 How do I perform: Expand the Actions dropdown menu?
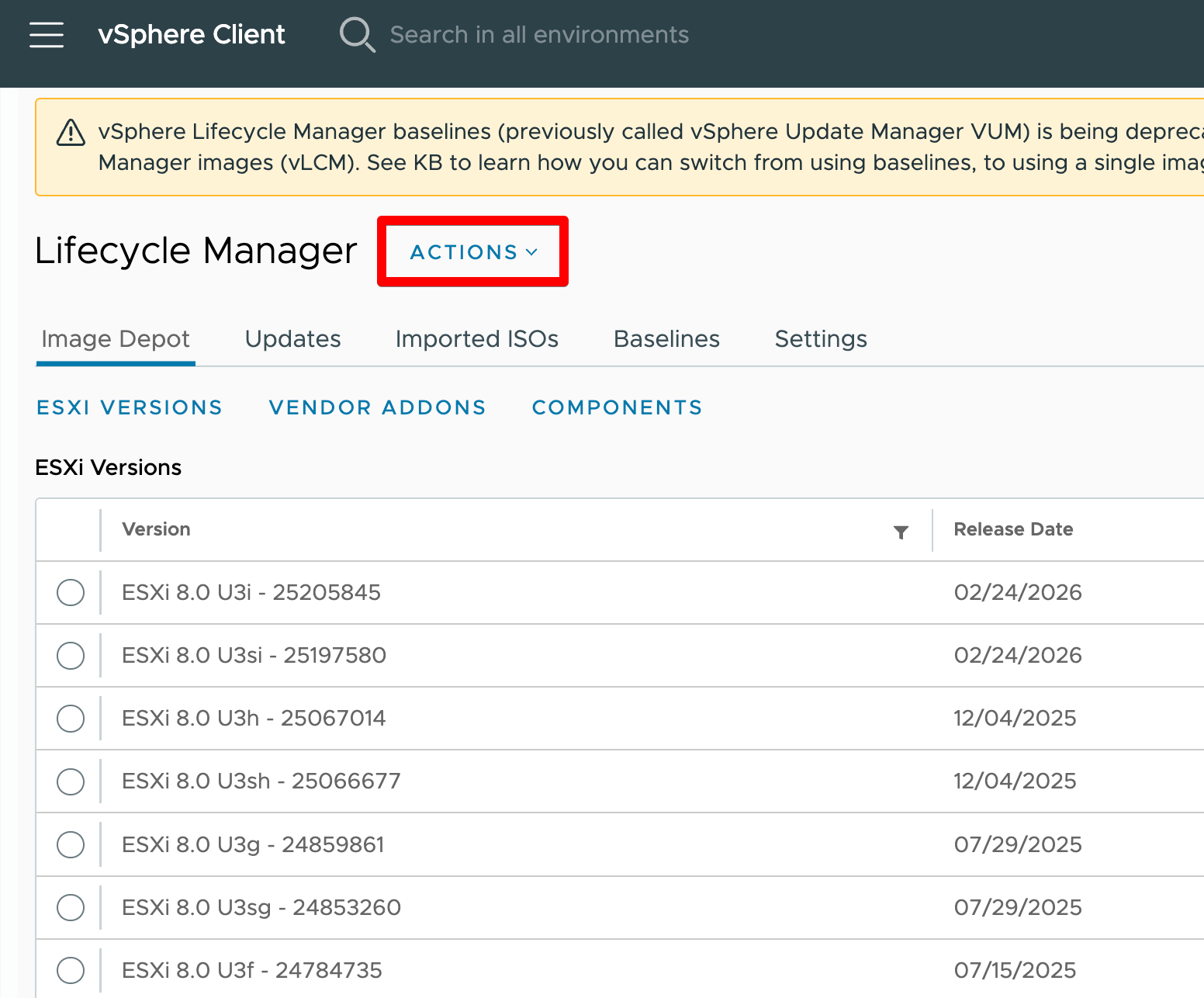(473, 252)
